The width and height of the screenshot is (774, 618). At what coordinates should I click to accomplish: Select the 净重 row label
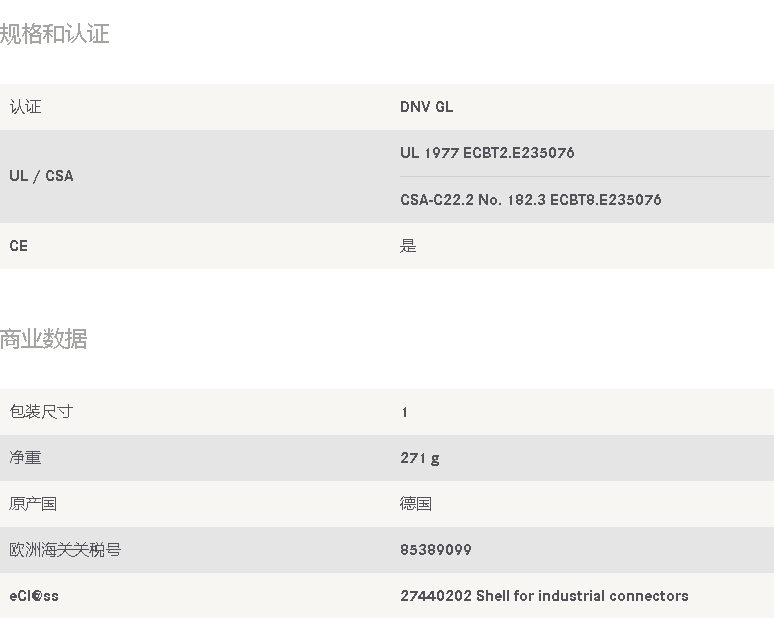26,458
